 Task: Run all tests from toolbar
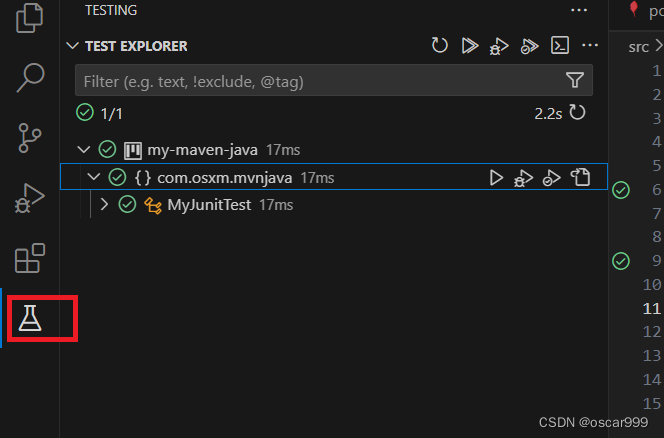[470, 45]
